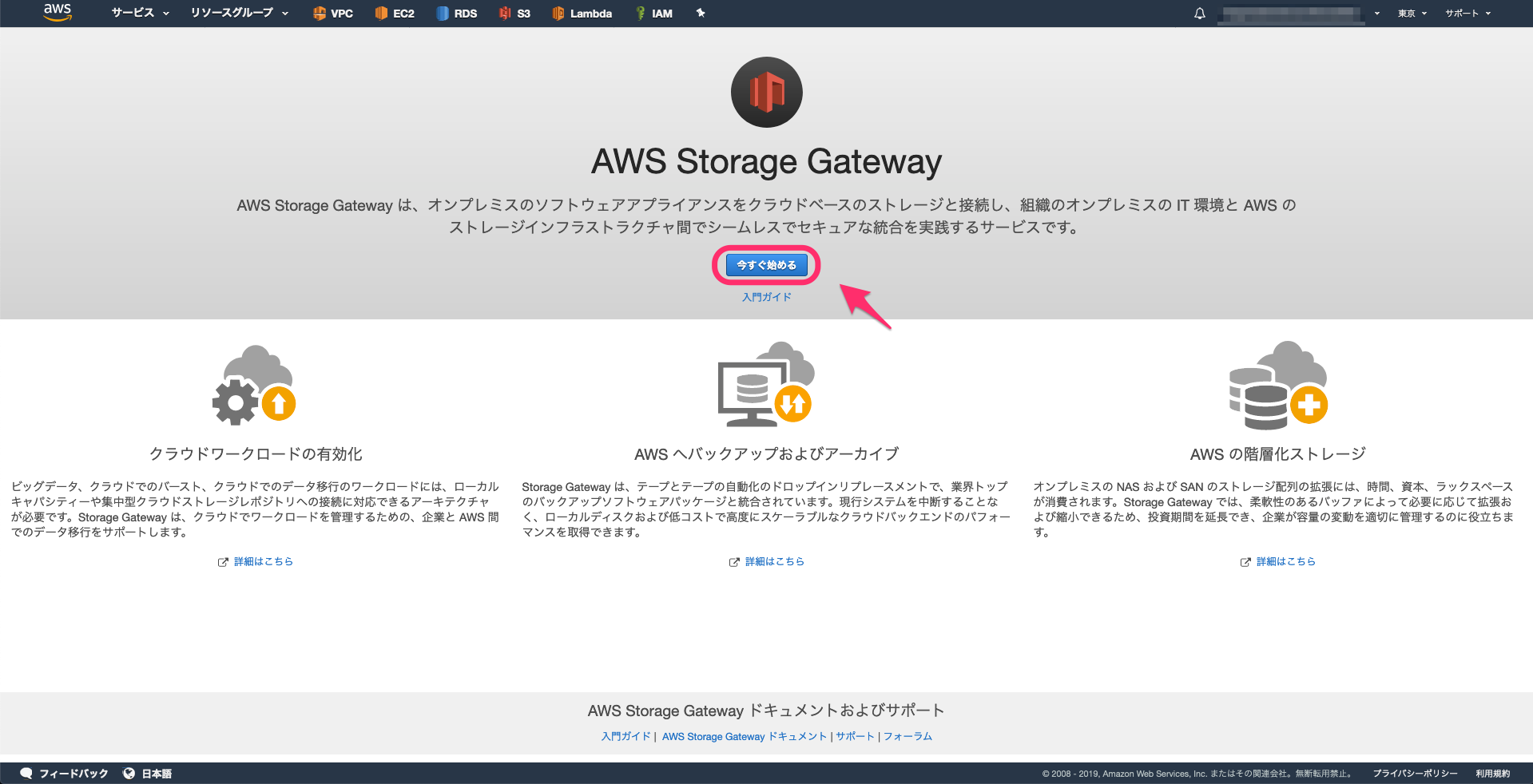Select the RDS shortcut icon
The height and width of the screenshot is (784, 1533).
tap(443, 13)
